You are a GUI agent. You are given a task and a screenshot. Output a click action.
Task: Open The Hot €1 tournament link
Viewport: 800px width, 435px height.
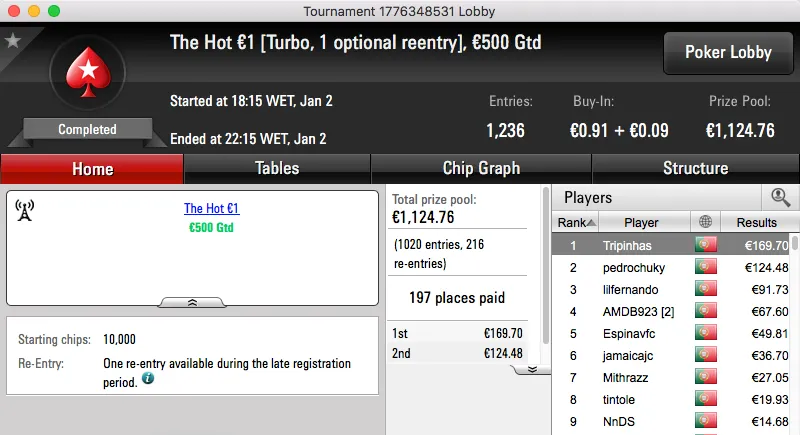tap(211, 209)
